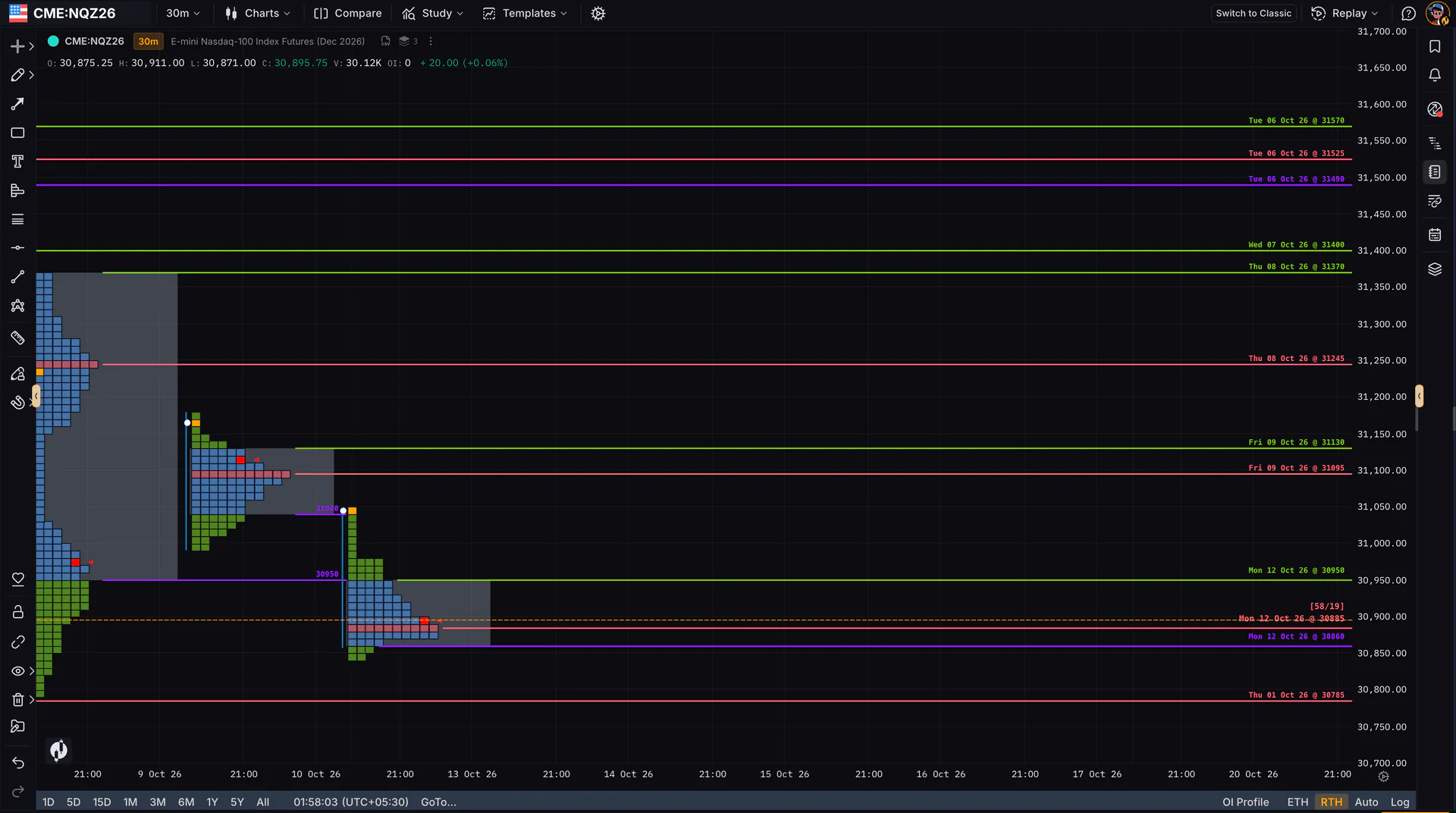Toggle Log scale mode
The height and width of the screenshot is (813, 1456).
pyautogui.click(x=1400, y=802)
